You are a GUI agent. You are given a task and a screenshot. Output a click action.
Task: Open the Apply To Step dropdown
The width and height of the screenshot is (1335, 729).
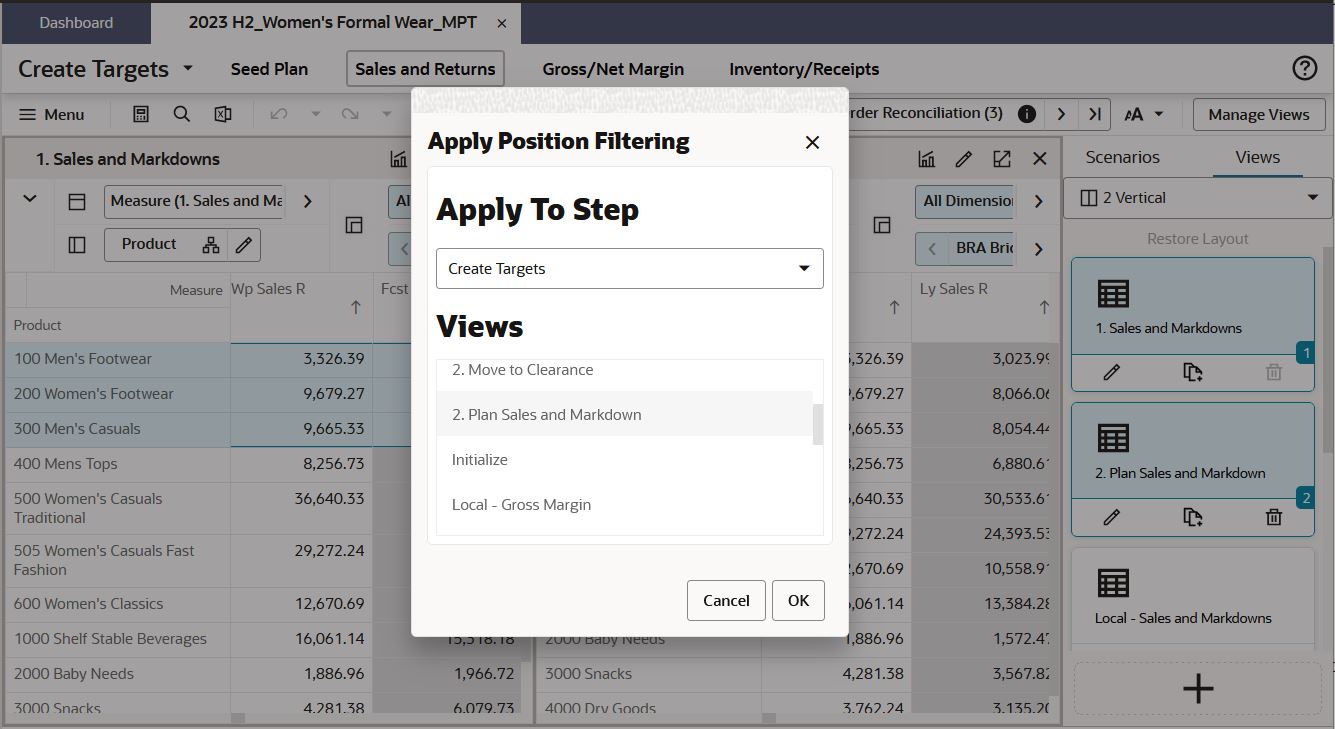pos(629,268)
